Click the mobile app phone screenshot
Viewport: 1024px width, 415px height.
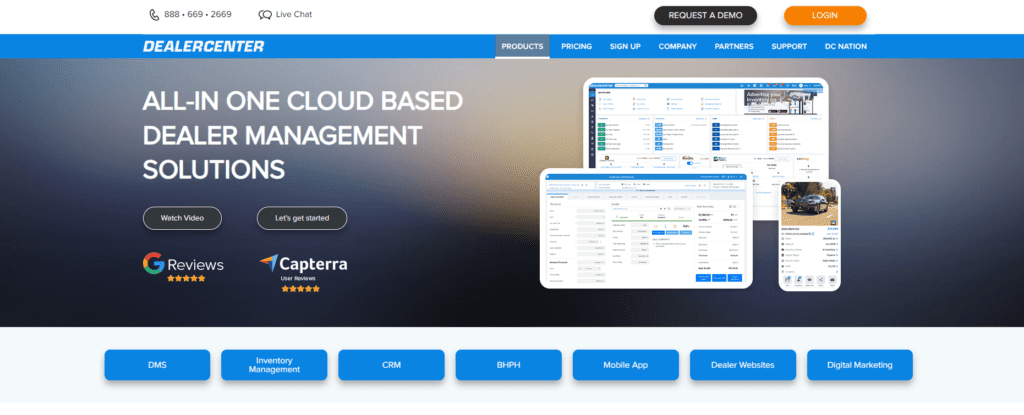(x=809, y=235)
